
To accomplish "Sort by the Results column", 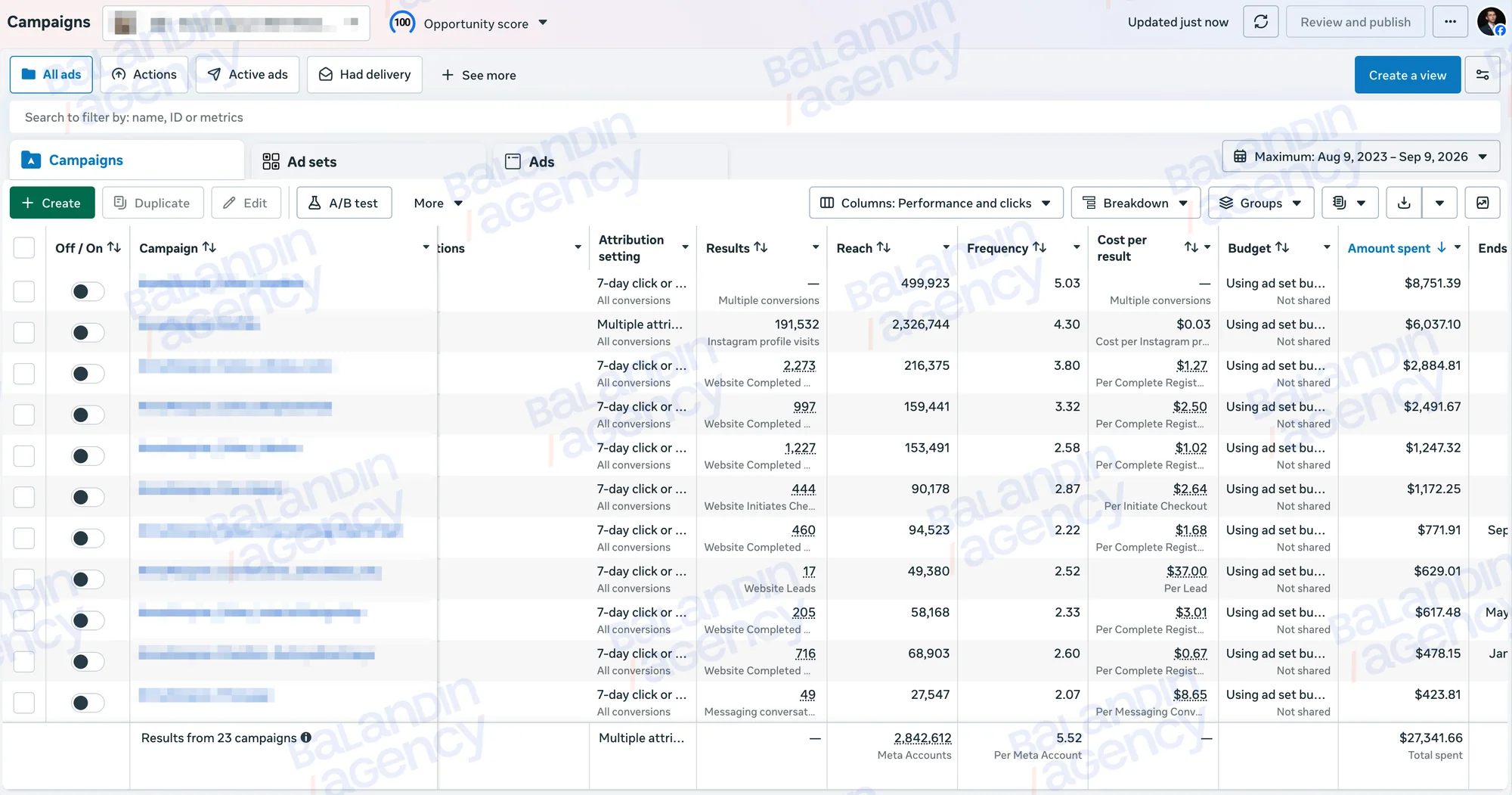I will coord(761,247).
